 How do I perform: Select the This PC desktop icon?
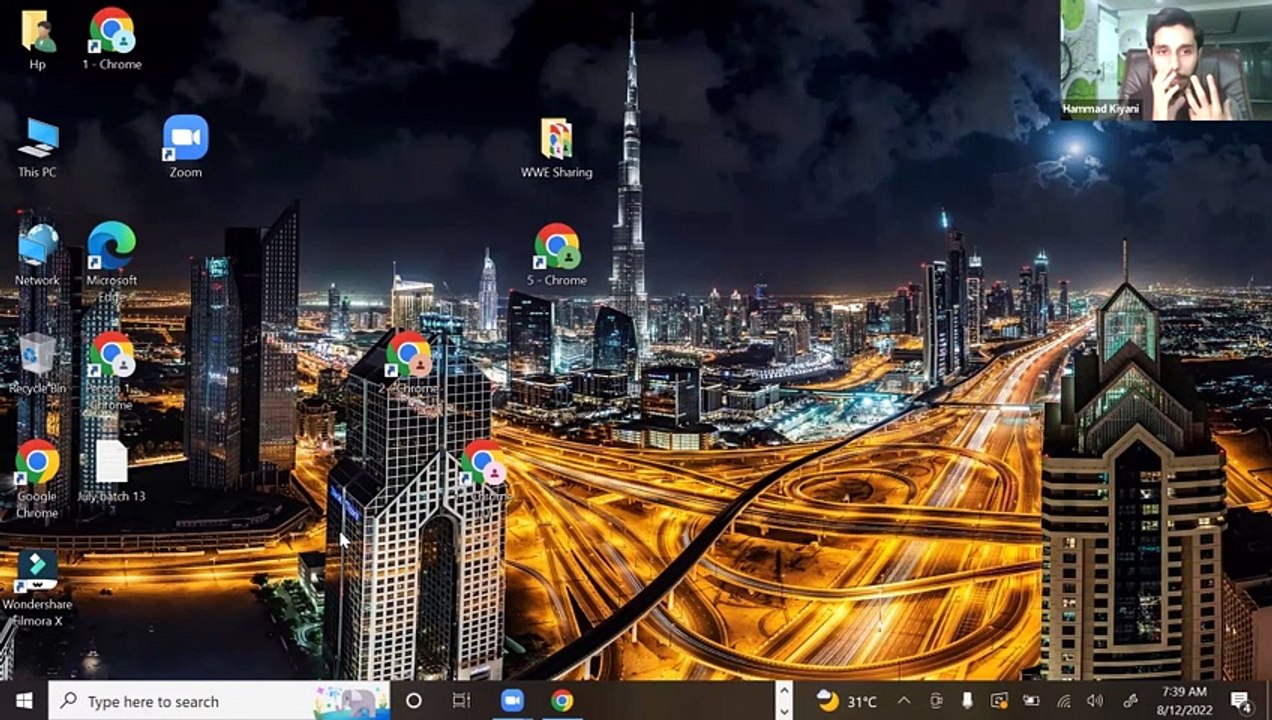(x=37, y=148)
